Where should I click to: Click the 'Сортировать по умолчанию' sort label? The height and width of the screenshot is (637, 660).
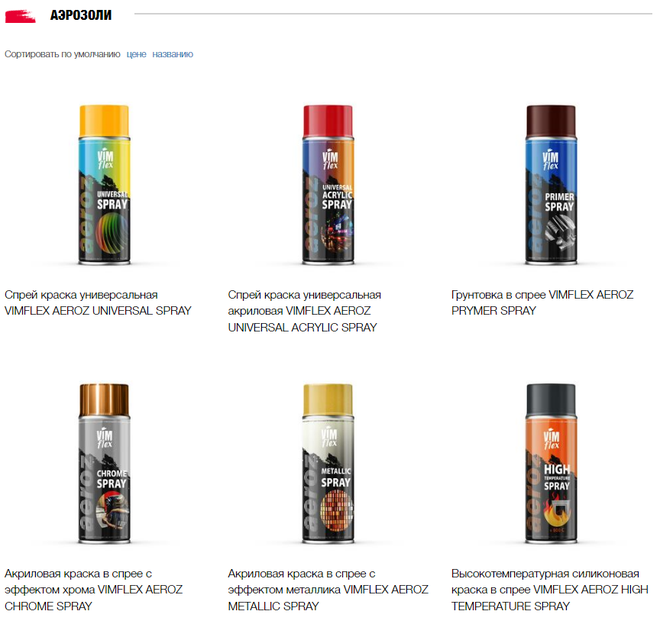[x=62, y=54]
